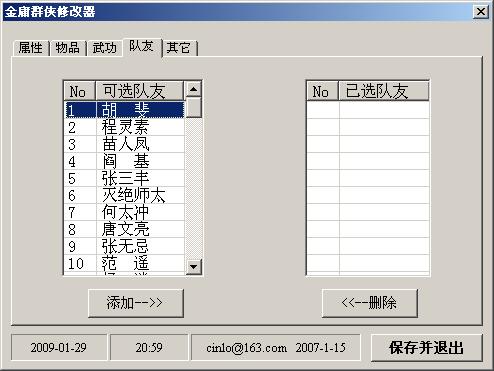Click row number 5 in teammate list

pyautogui.click(x=72, y=179)
